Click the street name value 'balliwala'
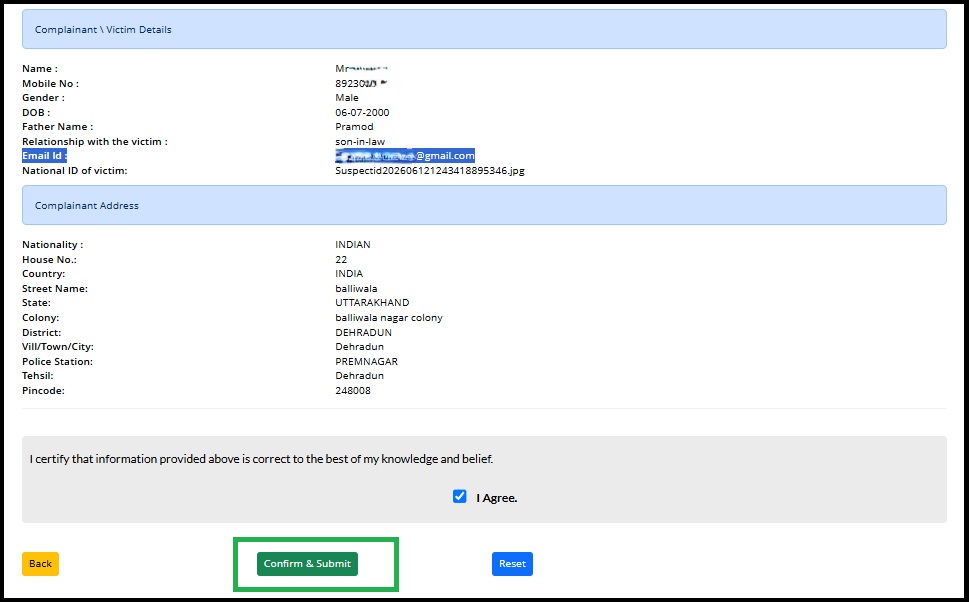The height and width of the screenshot is (602, 969). pyautogui.click(x=356, y=289)
